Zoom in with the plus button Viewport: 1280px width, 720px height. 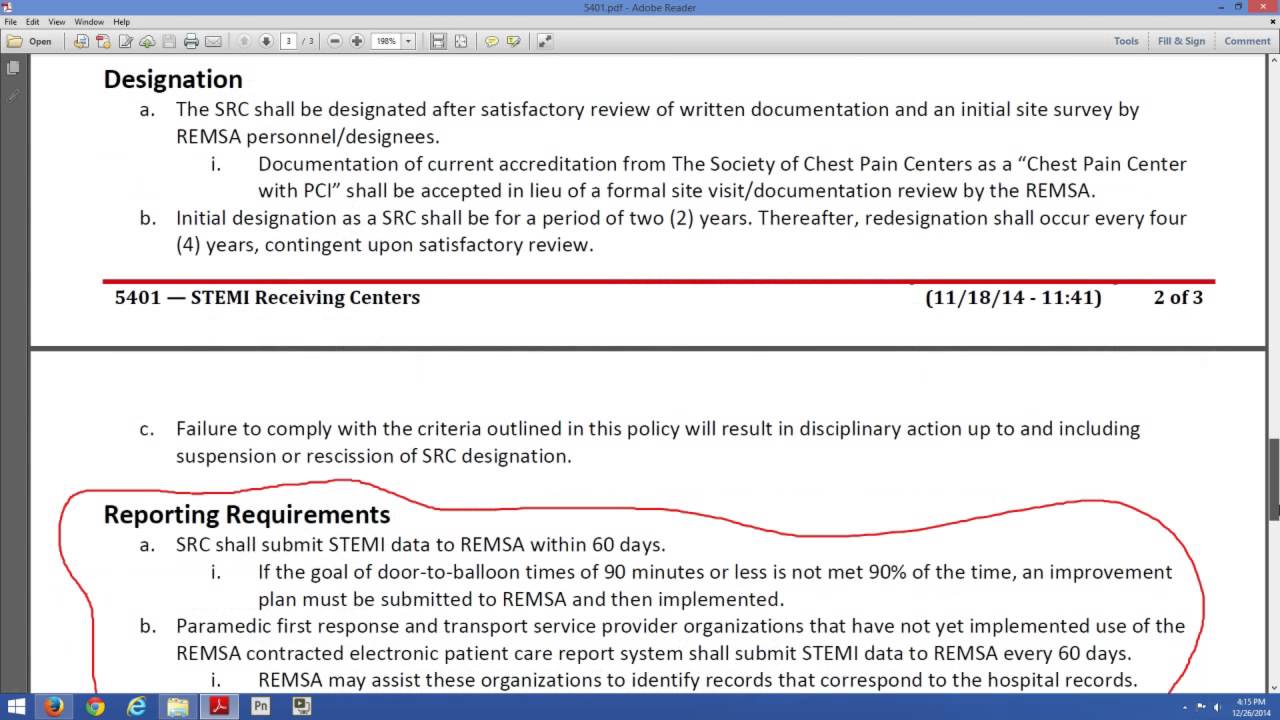click(x=357, y=41)
